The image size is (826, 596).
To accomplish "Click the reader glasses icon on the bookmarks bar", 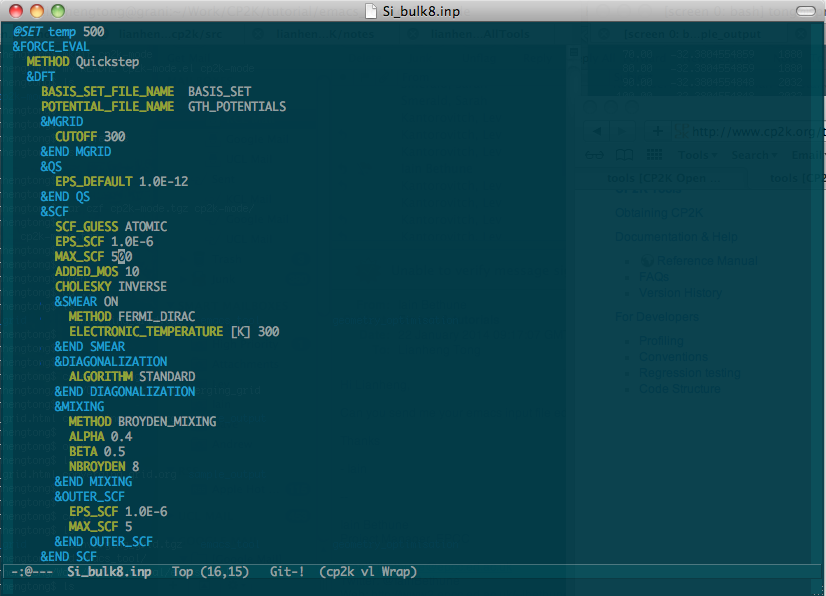I will pos(594,154).
